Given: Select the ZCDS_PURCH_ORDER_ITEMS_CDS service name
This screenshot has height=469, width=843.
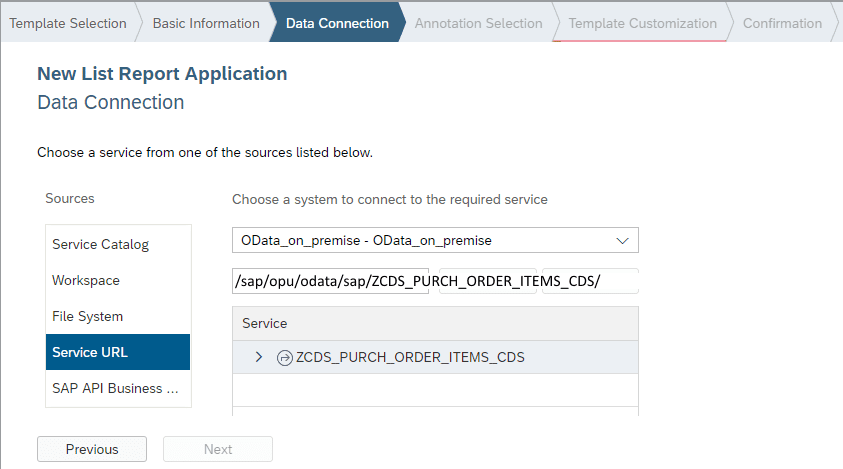Looking at the screenshot, I should (410, 357).
